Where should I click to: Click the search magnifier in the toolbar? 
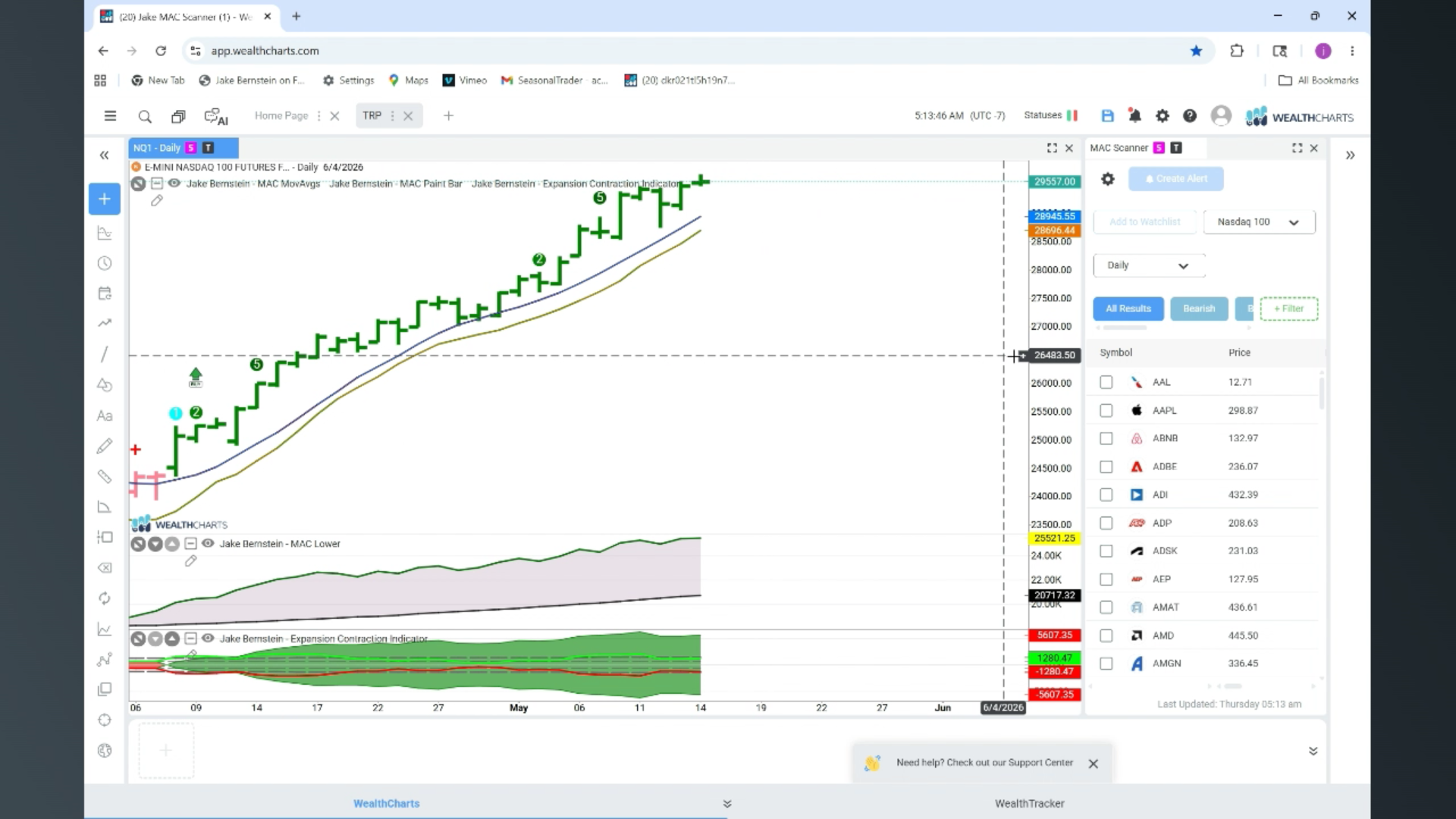point(145,117)
